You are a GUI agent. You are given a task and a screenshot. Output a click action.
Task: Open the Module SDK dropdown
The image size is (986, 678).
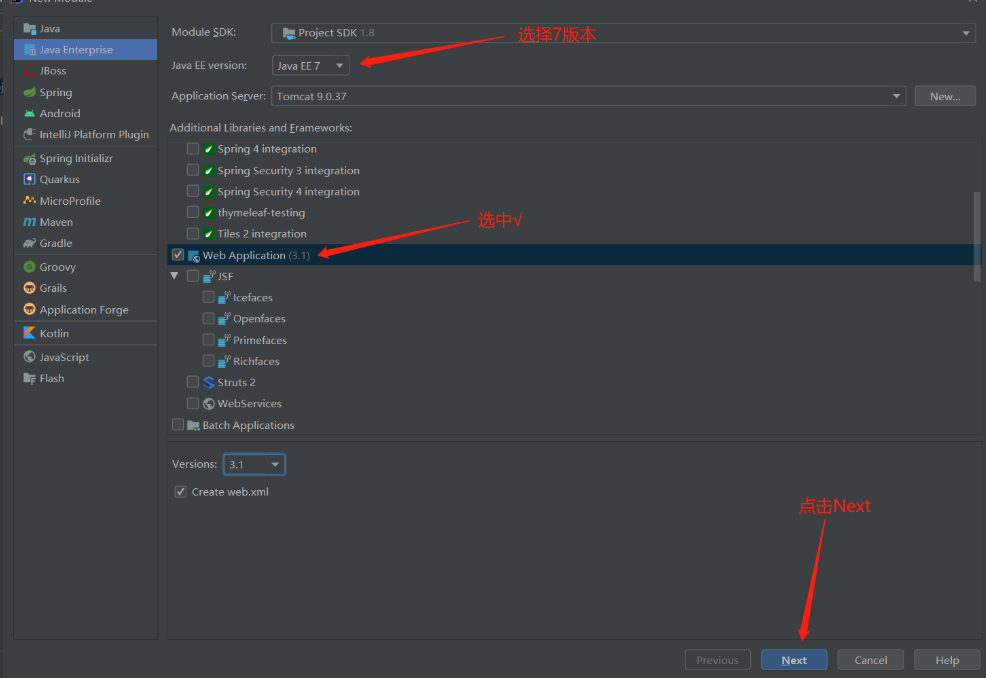coord(623,33)
